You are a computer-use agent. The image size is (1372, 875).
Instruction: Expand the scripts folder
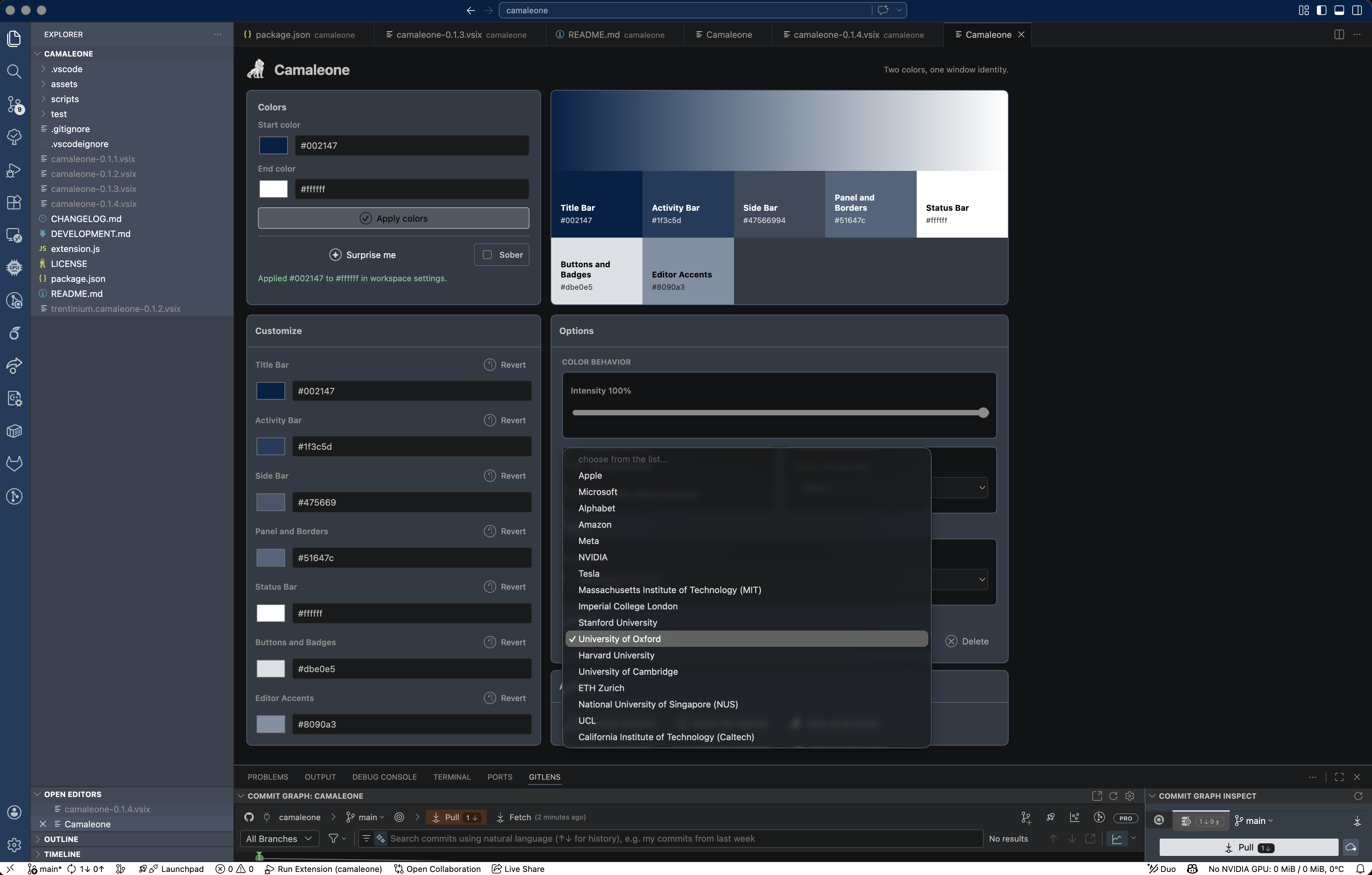(43, 99)
